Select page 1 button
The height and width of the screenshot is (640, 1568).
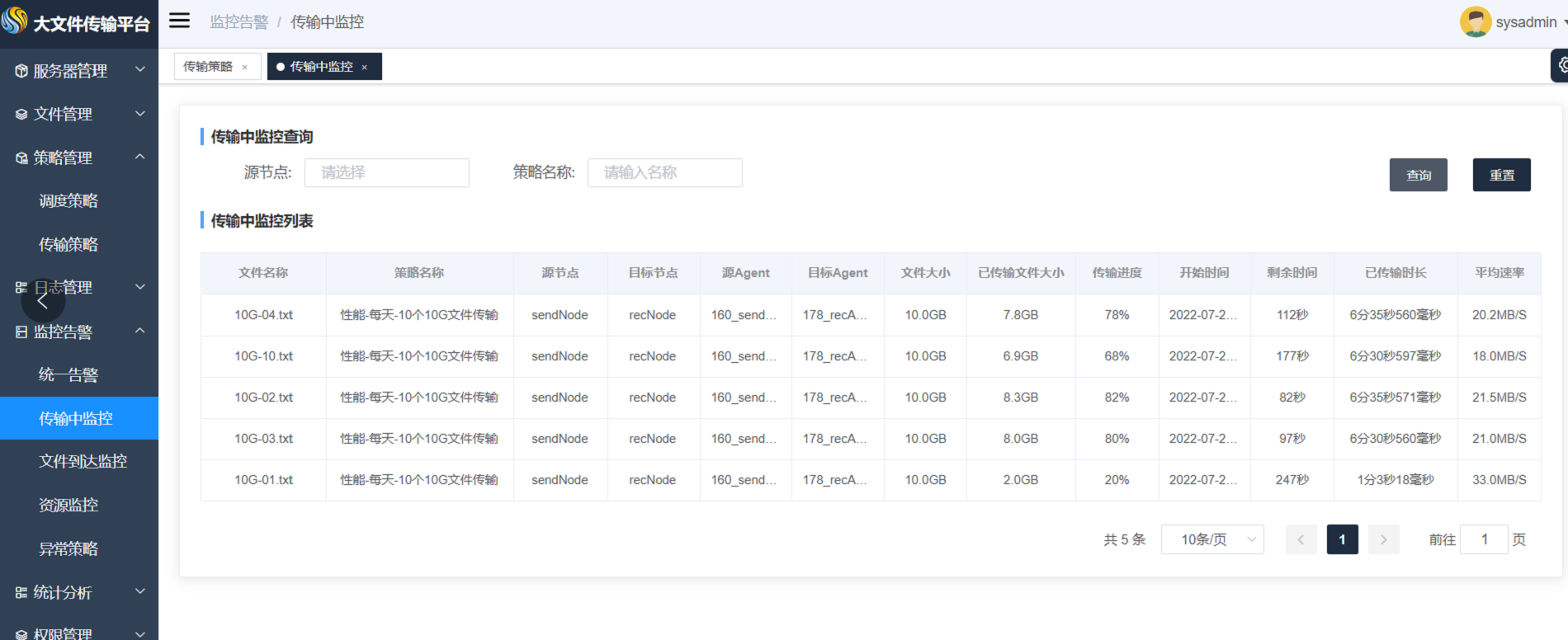(1343, 539)
